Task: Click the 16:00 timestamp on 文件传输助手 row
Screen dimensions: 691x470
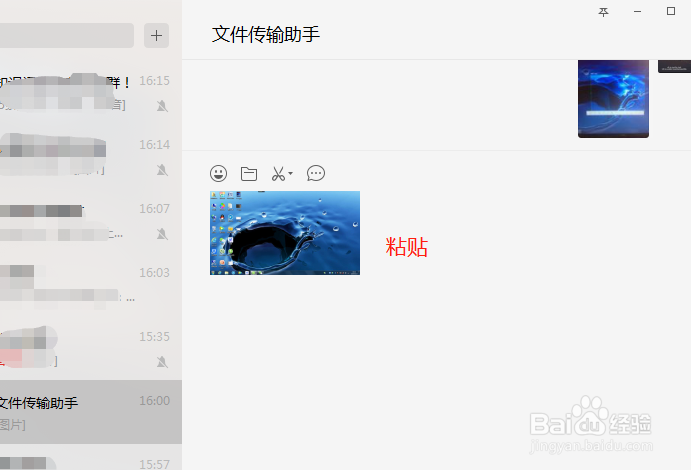Action: tap(155, 400)
